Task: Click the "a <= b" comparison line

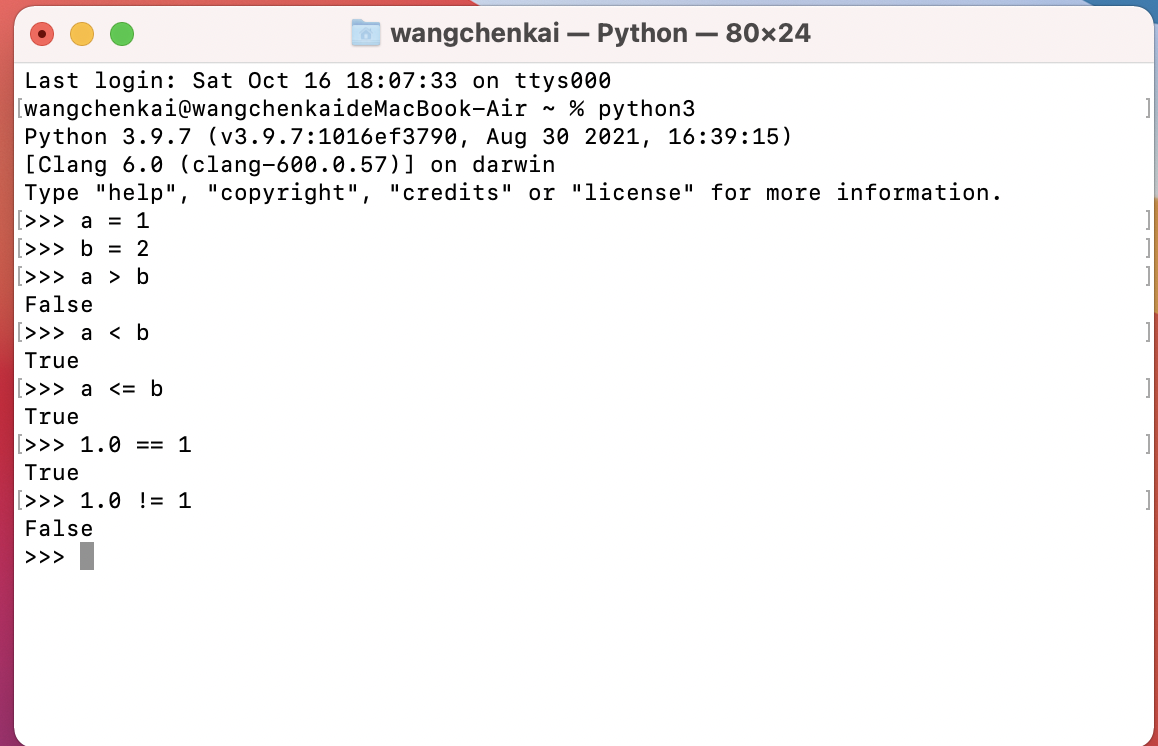Action: 122,388
